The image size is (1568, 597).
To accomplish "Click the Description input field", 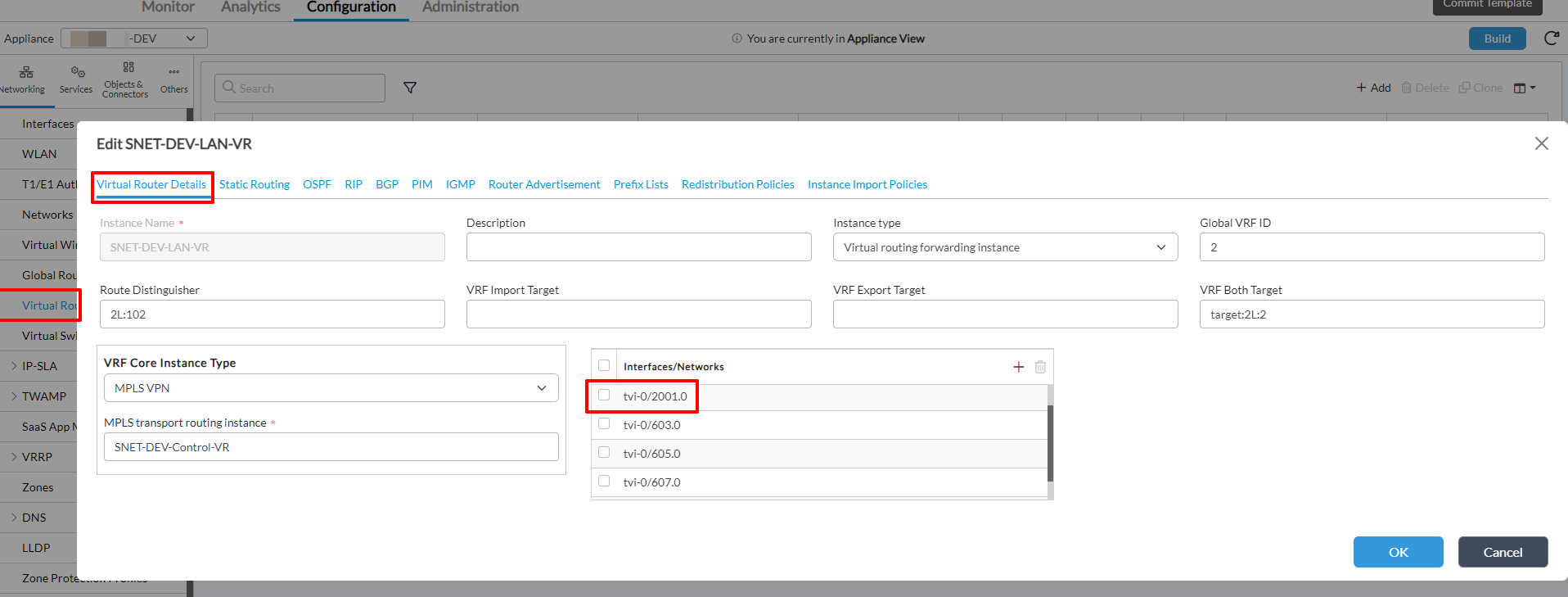I will pos(638,247).
